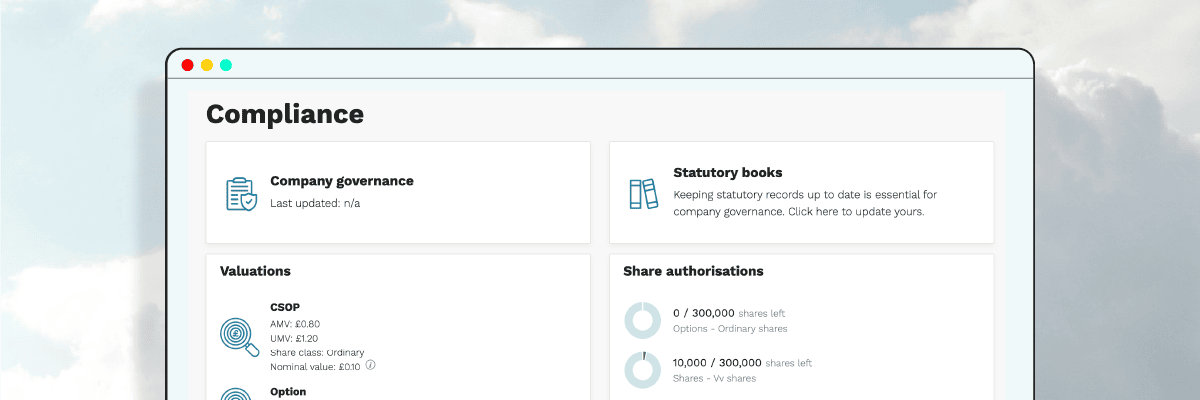The image size is (1200, 400).
Task: Click the '10,000 / 300,000 shares left' text
Action: coord(742,362)
